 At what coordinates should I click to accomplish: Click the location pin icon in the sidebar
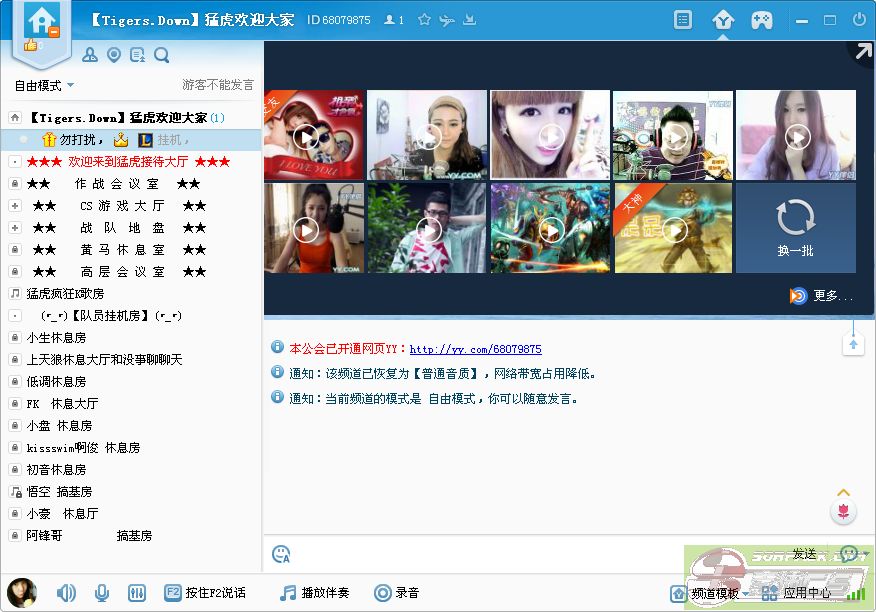[x=113, y=55]
